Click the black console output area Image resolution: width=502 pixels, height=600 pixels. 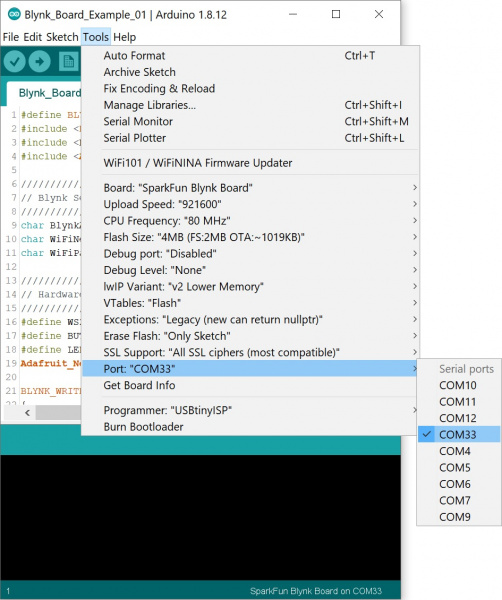200,517
